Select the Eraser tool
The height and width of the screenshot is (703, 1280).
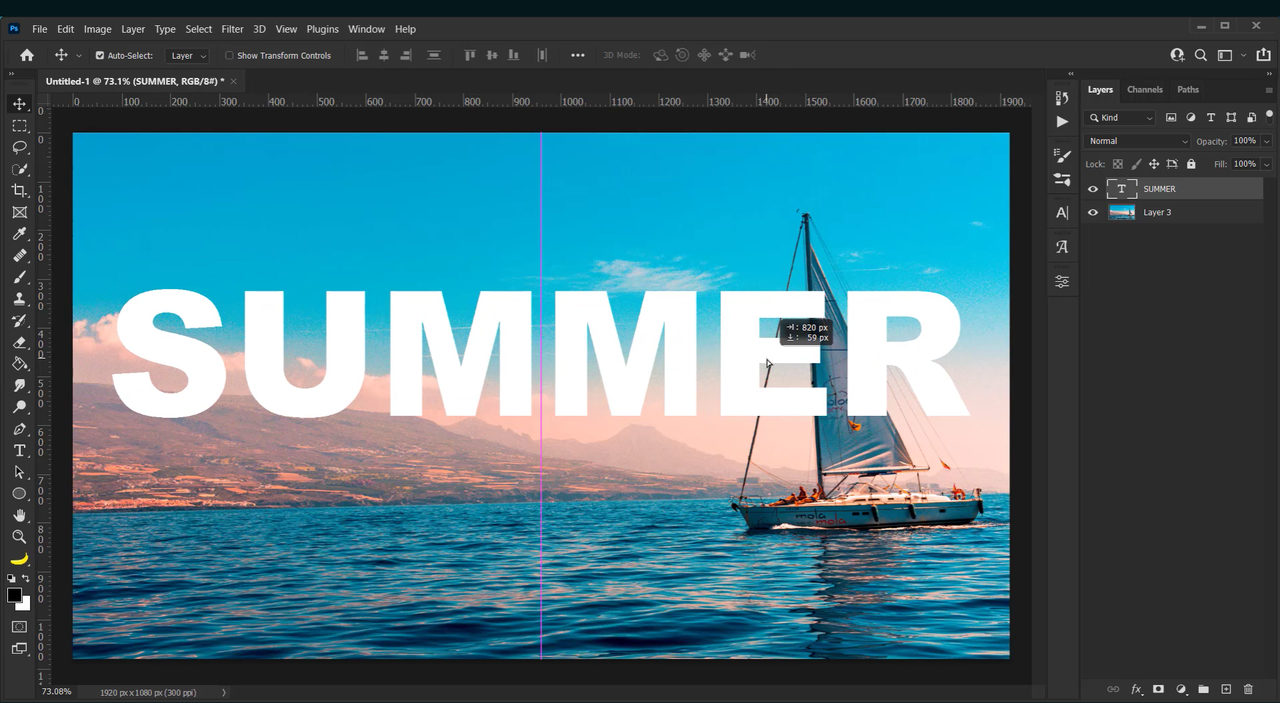click(x=19, y=342)
